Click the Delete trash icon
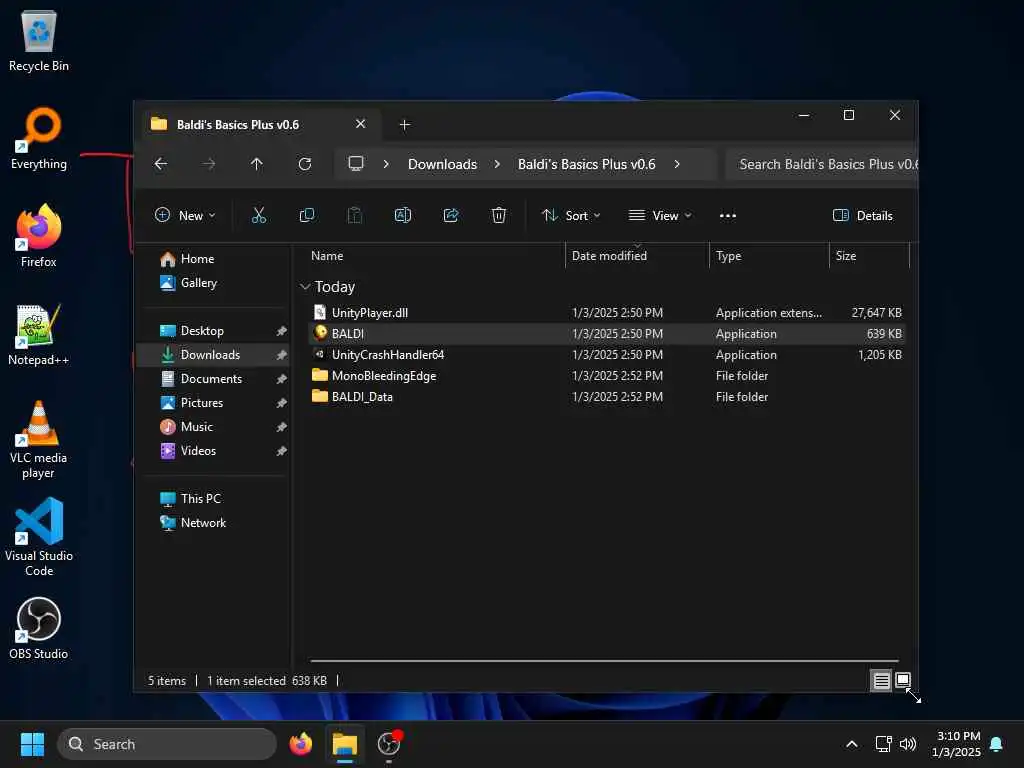This screenshot has width=1024, height=768. pos(498,216)
